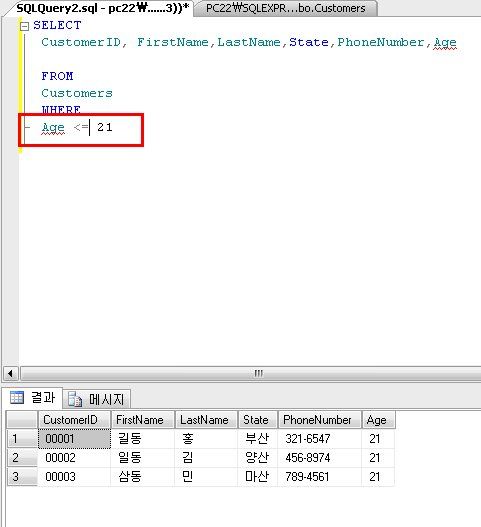Click LastName cell 홍
Screen dimensions: 481x527
(x=206, y=439)
